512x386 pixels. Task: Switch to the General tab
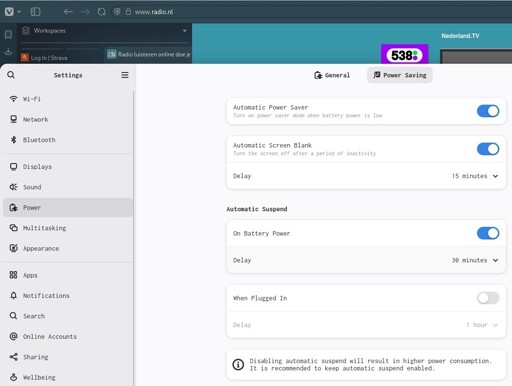pyautogui.click(x=332, y=75)
